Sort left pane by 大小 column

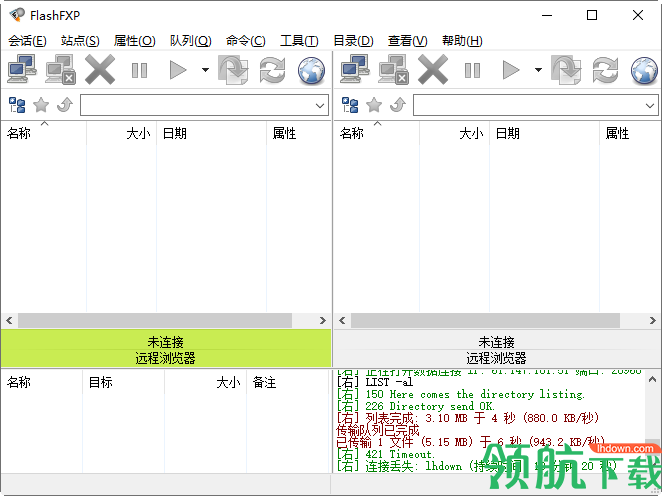point(122,133)
